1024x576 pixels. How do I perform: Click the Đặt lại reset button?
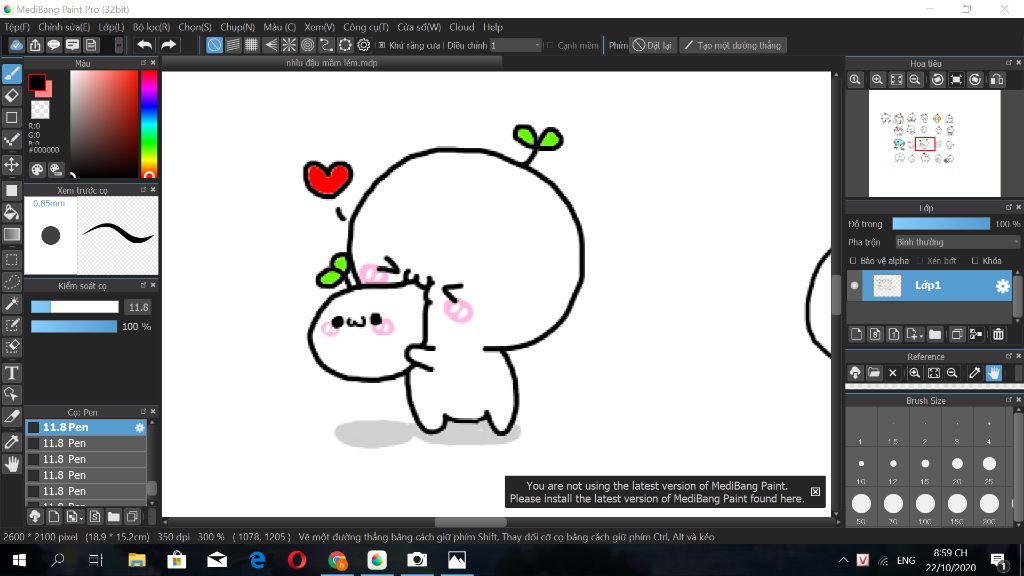point(652,45)
